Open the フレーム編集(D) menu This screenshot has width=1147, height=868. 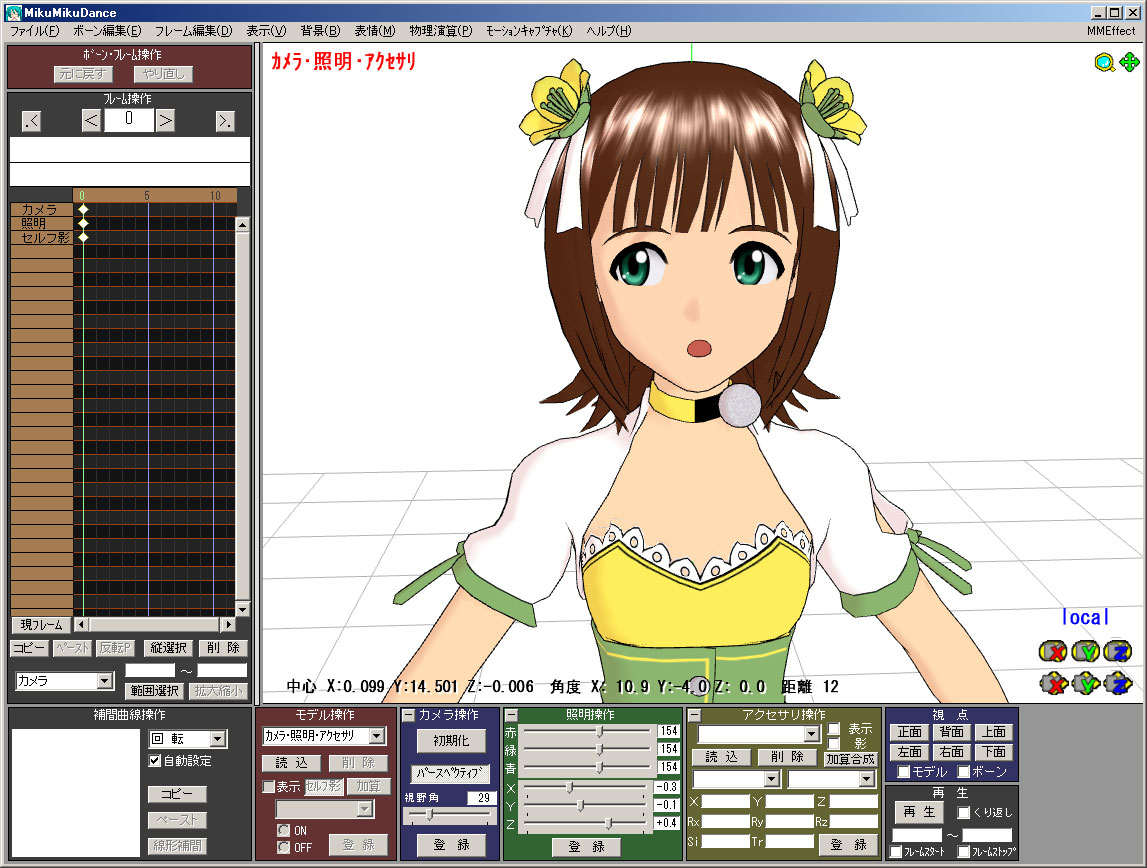pyautogui.click(x=193, y=31)
